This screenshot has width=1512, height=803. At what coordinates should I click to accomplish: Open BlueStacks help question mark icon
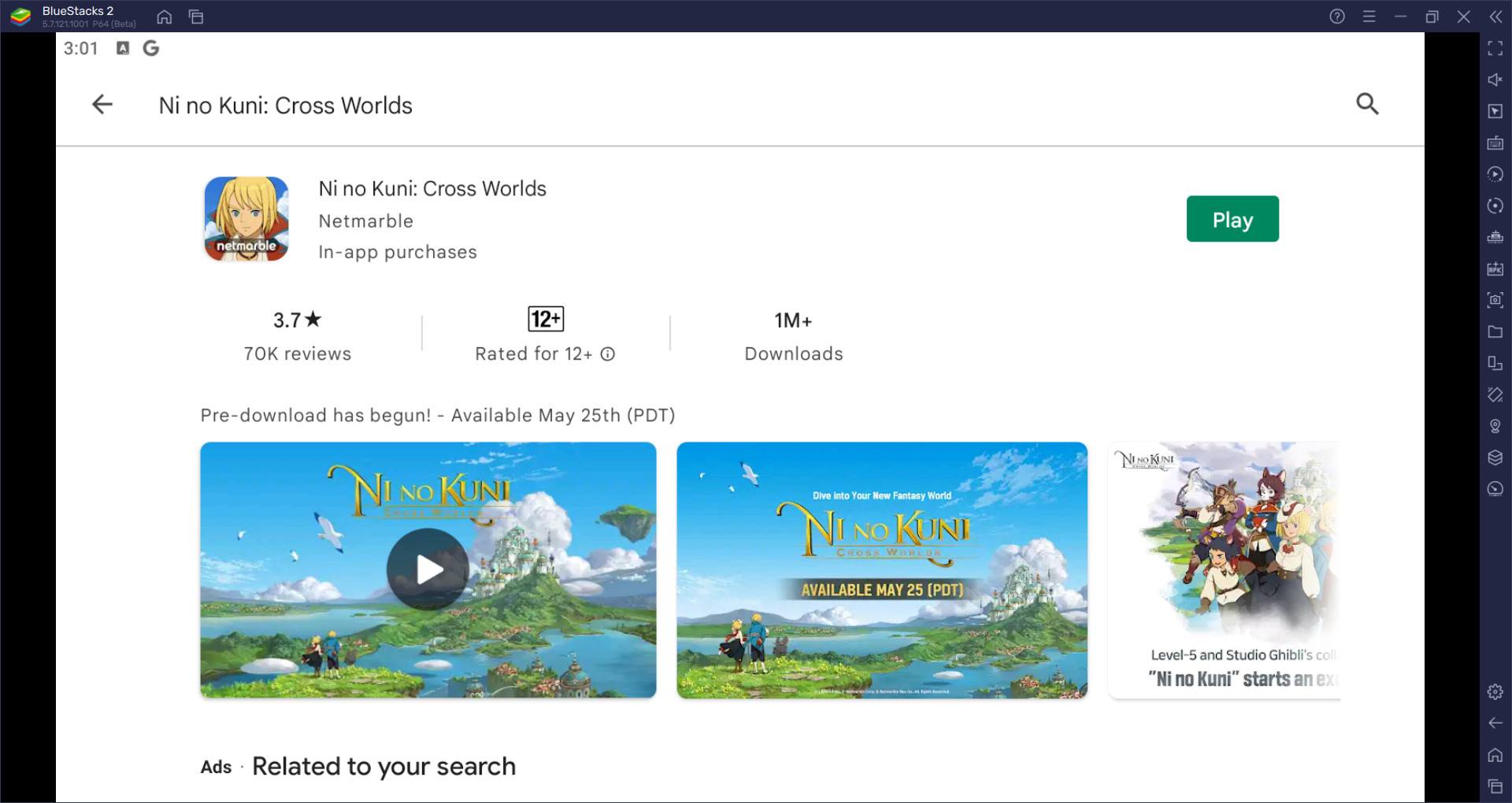1337,17
